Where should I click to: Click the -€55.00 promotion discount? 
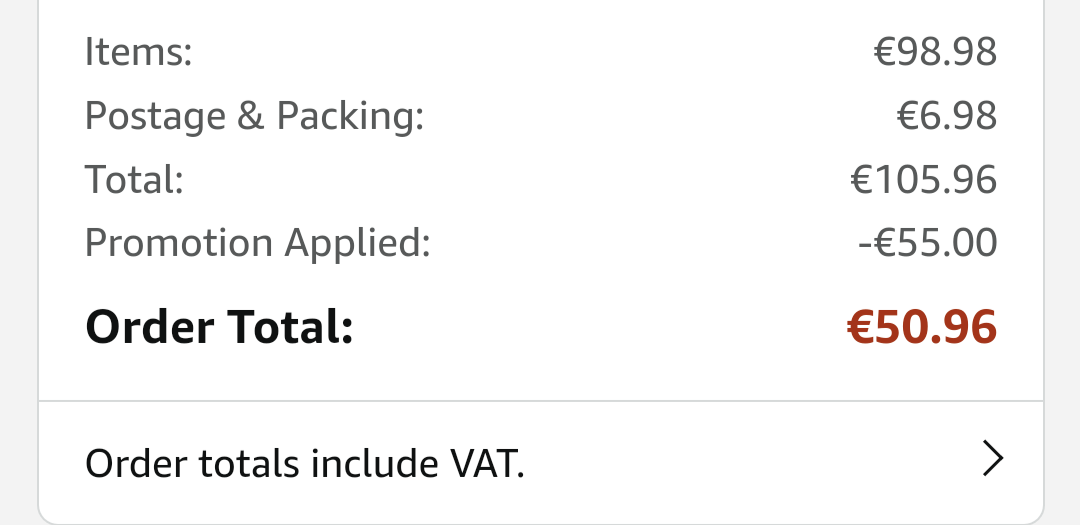(928, 243)
